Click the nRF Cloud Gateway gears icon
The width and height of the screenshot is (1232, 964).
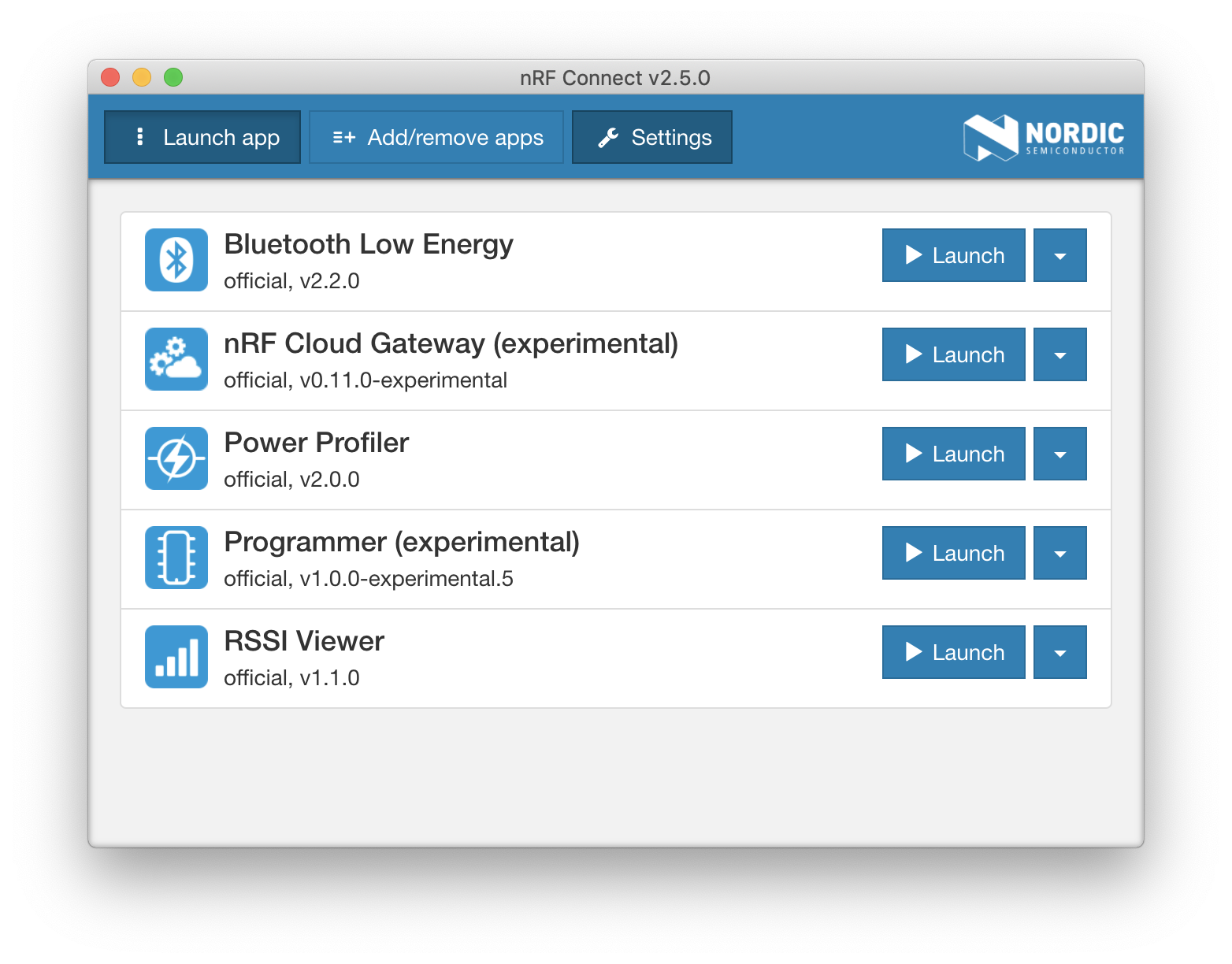point(176,359)
